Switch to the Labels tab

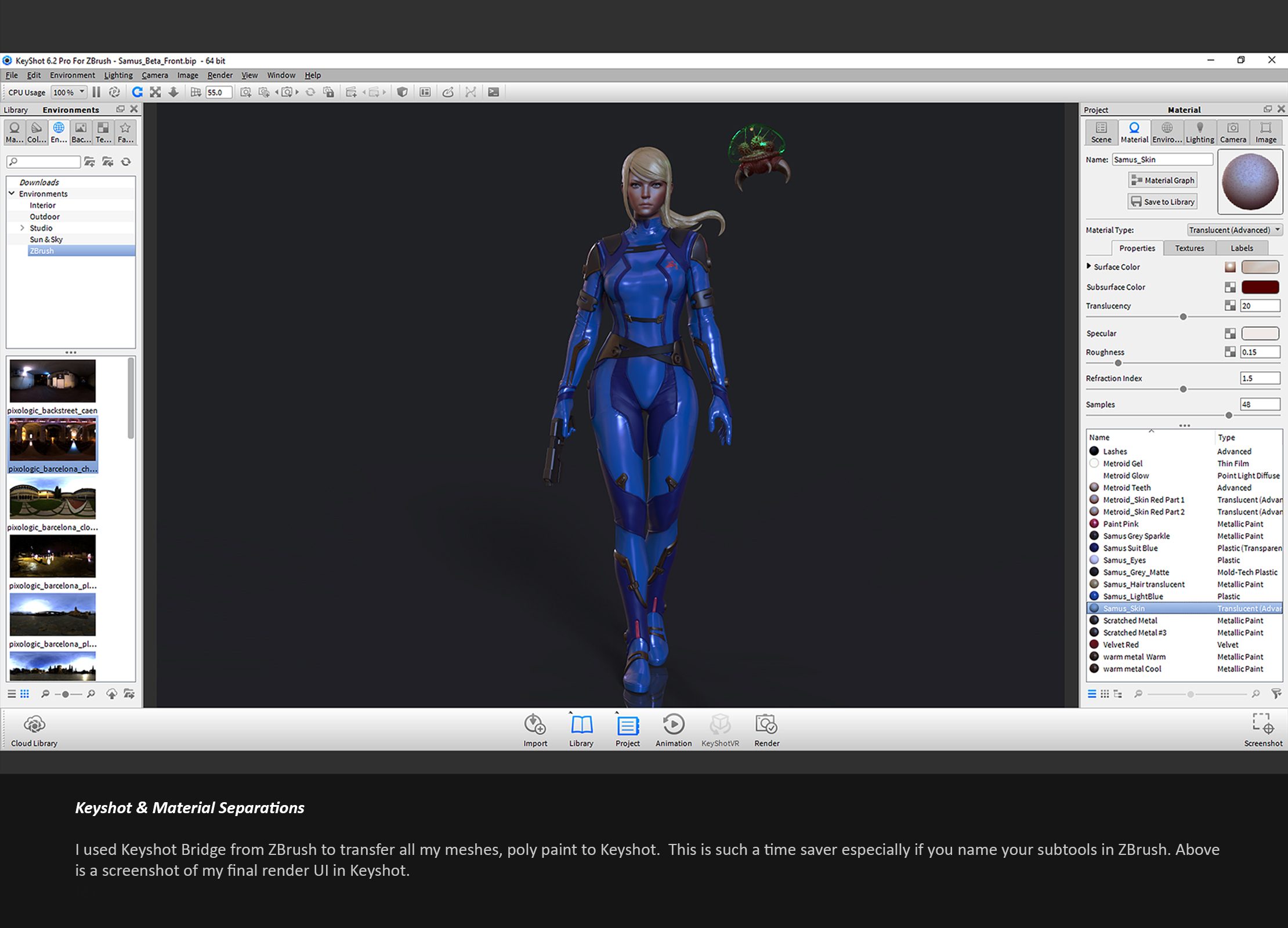point(1242,248)
